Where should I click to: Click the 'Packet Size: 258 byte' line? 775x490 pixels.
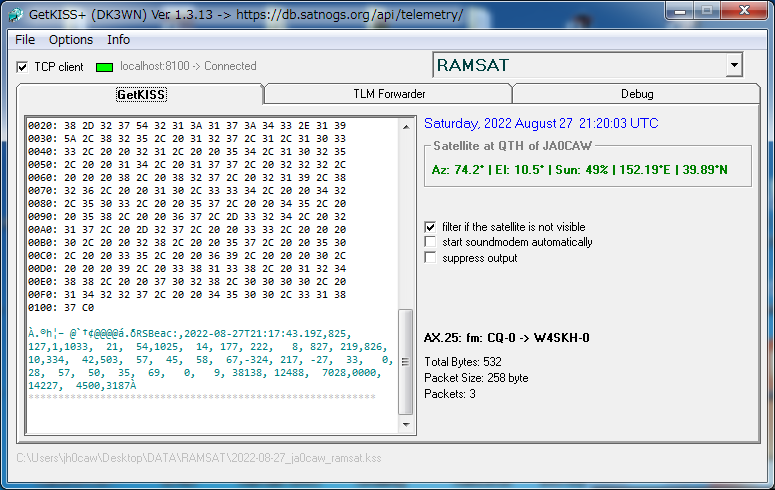(476, 378)
